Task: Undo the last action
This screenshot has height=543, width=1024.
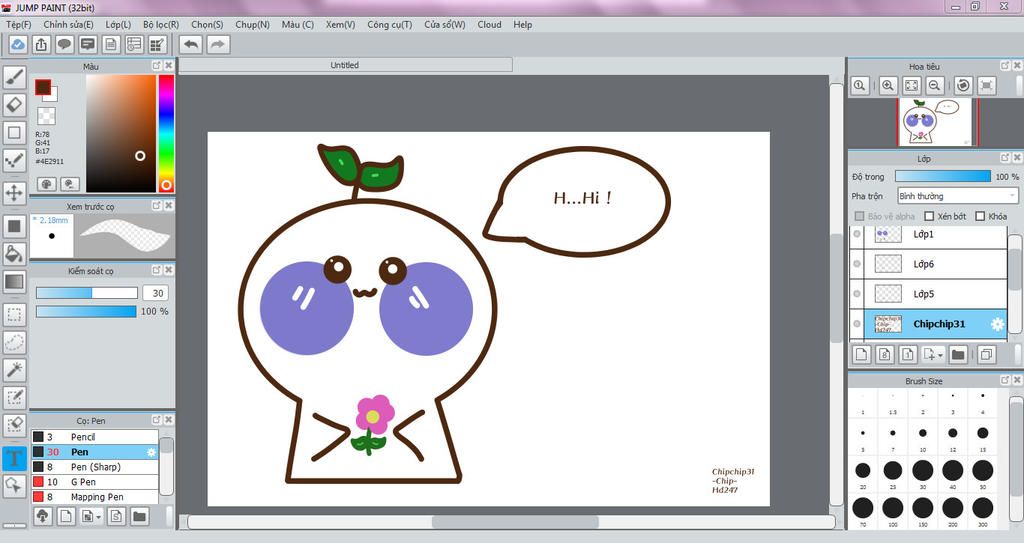Action: [x=191, y=44]
